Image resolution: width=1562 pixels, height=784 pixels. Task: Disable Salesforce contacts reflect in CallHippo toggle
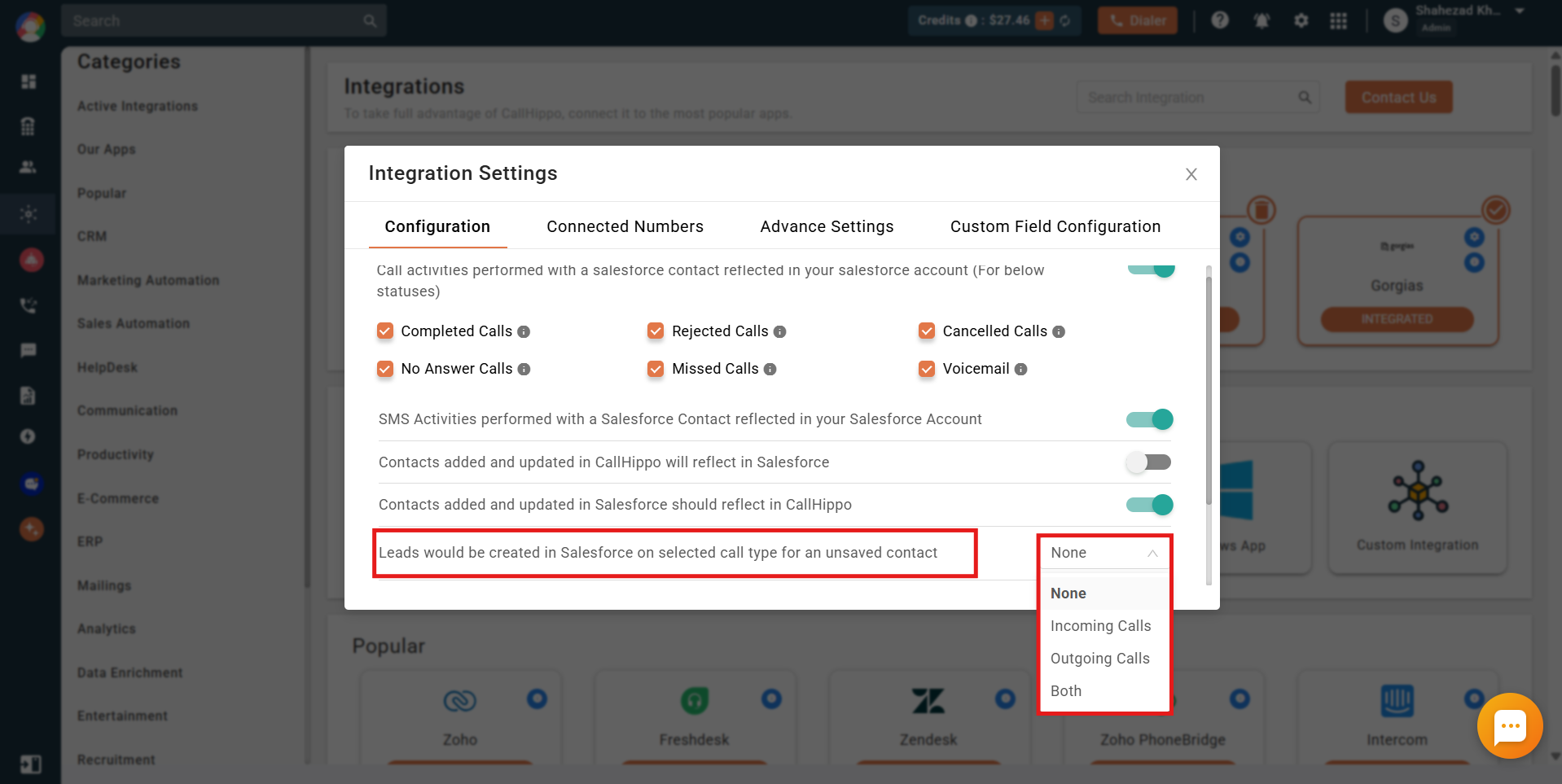[x=1150, y=505]
